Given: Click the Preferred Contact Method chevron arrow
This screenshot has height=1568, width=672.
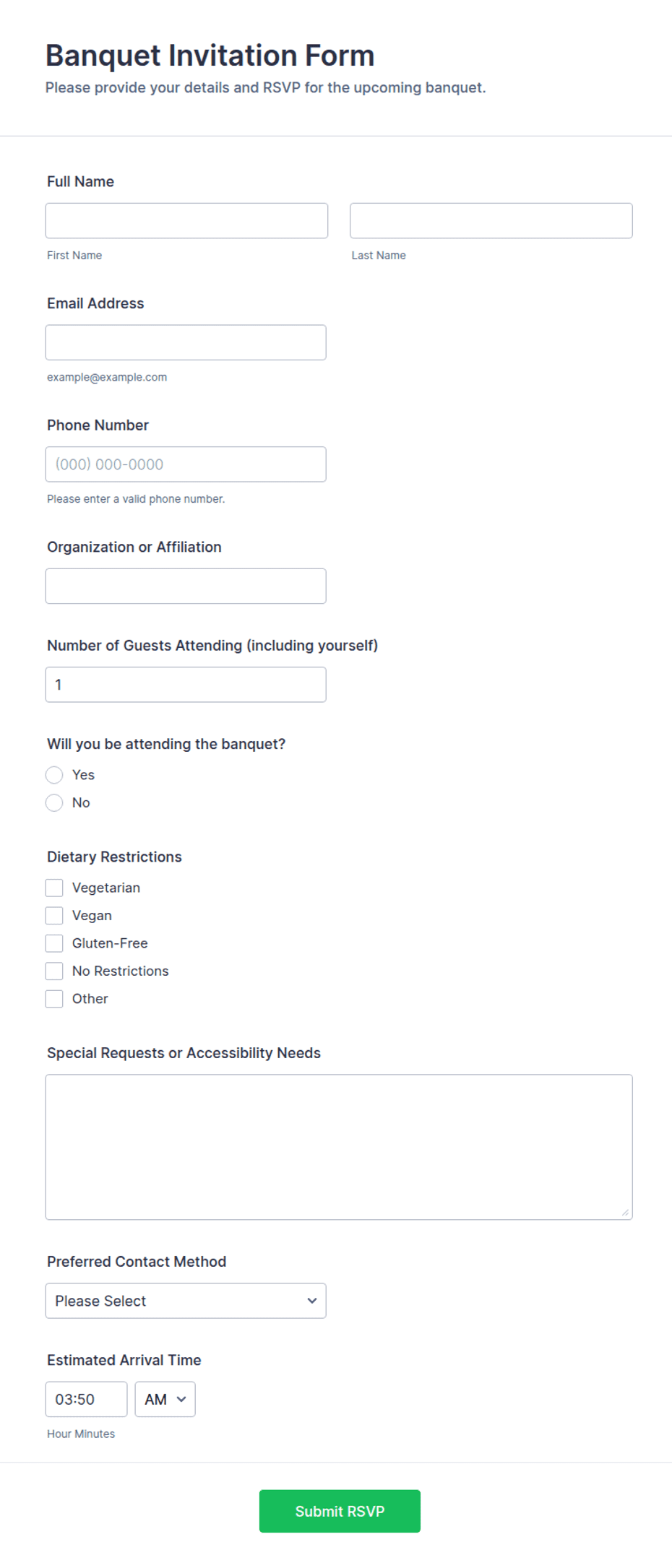Looking at the screenshot, I should pyautogui.click(x=312, y=1301).
